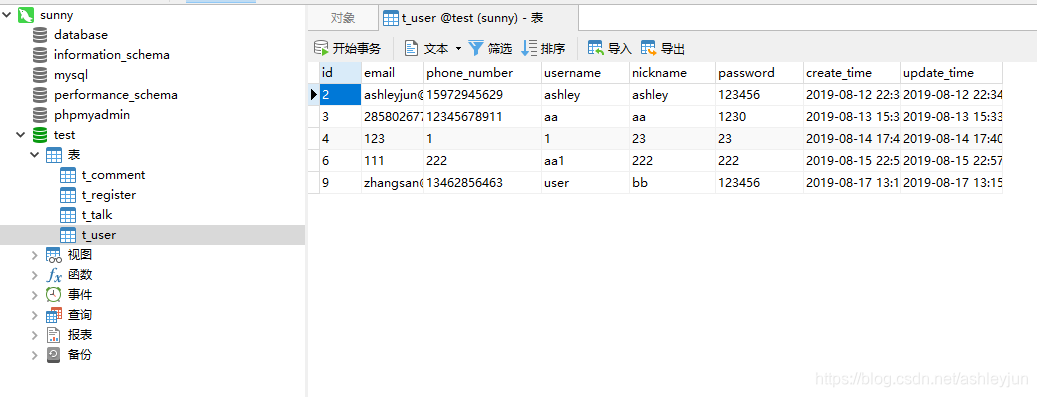
Task: Click the phpmyadmin database icon
Action: click(40, 114)
